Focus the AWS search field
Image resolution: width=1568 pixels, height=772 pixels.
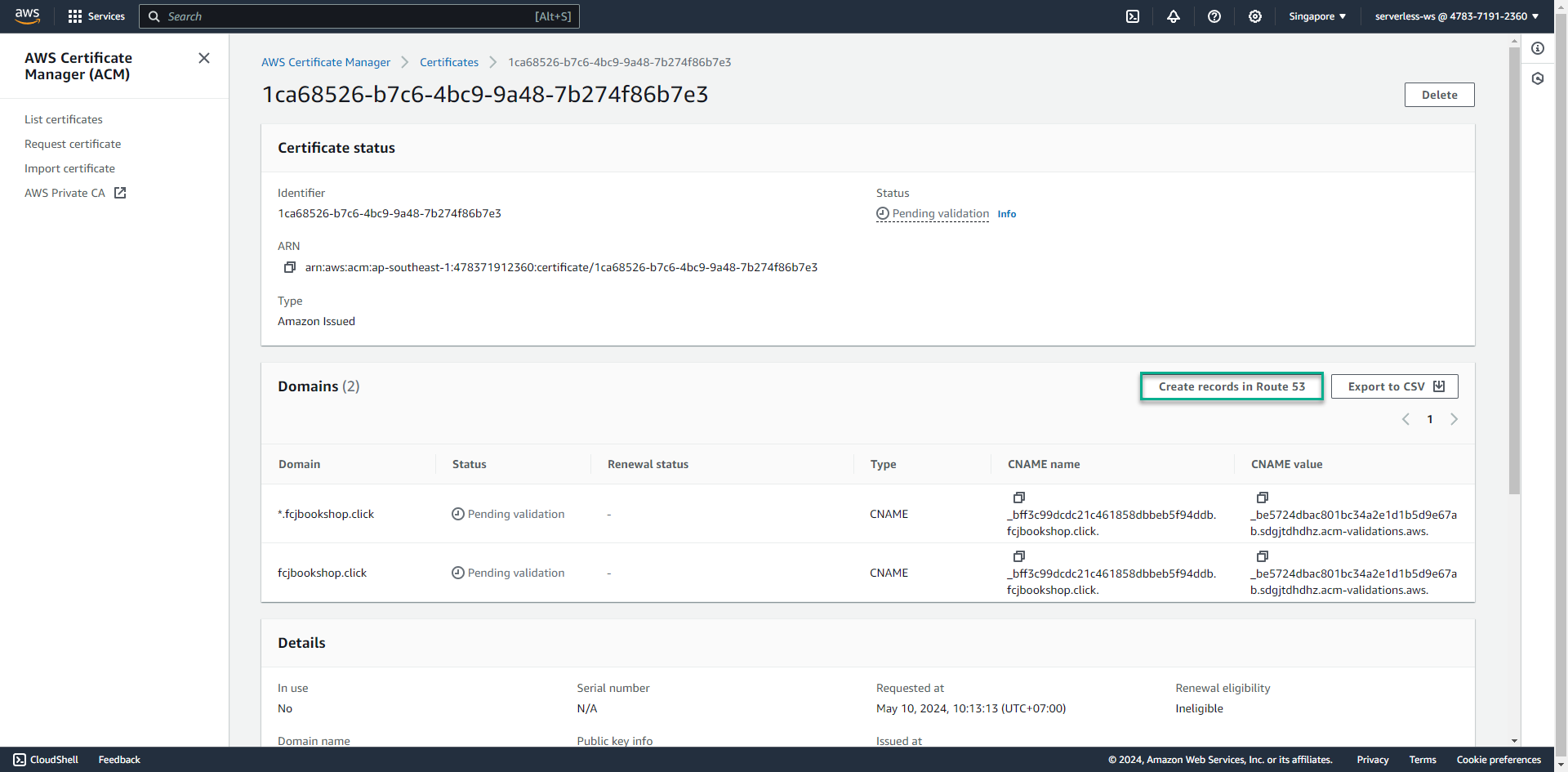359,16
